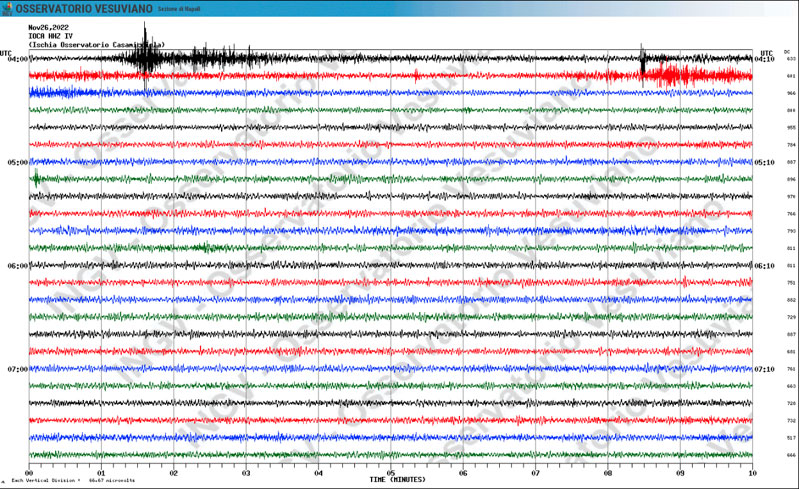Click the DC column header at right
This screenshot has width=800, height=490.
[787, 52]
